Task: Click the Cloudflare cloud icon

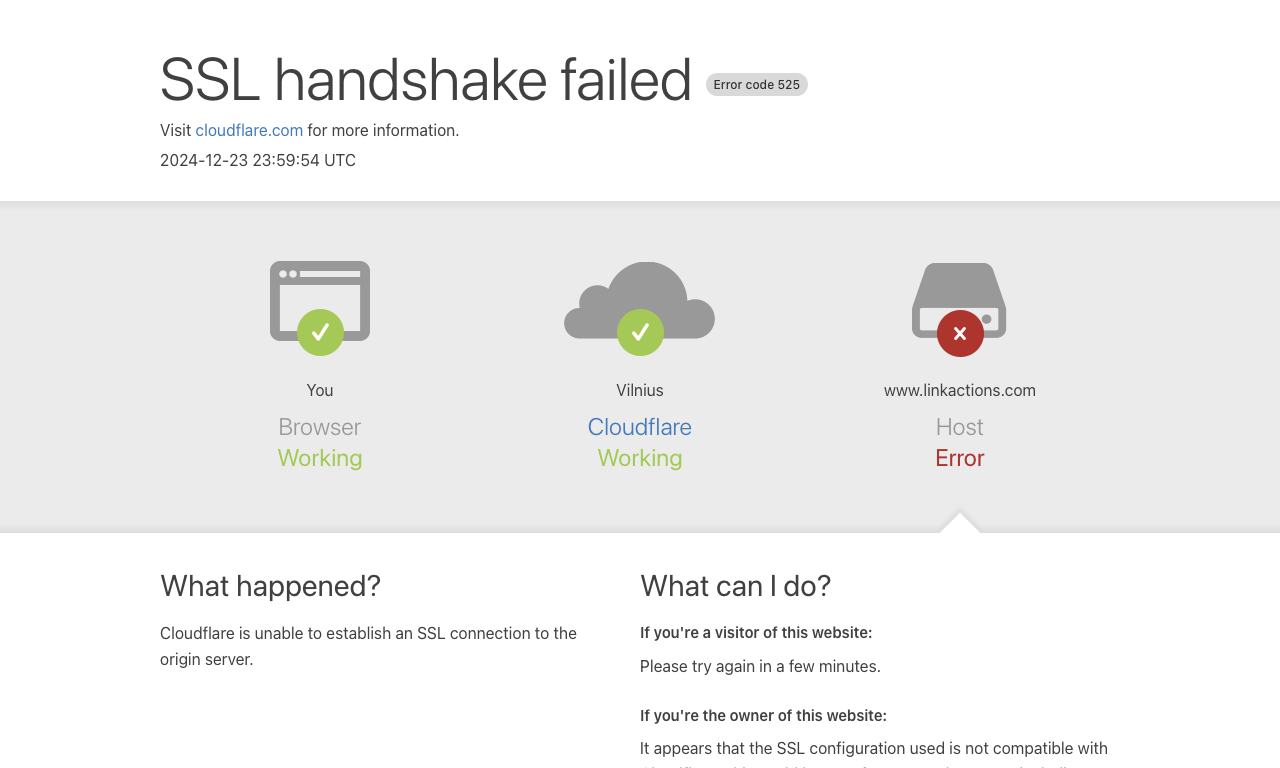Action: tap(640, 300)
